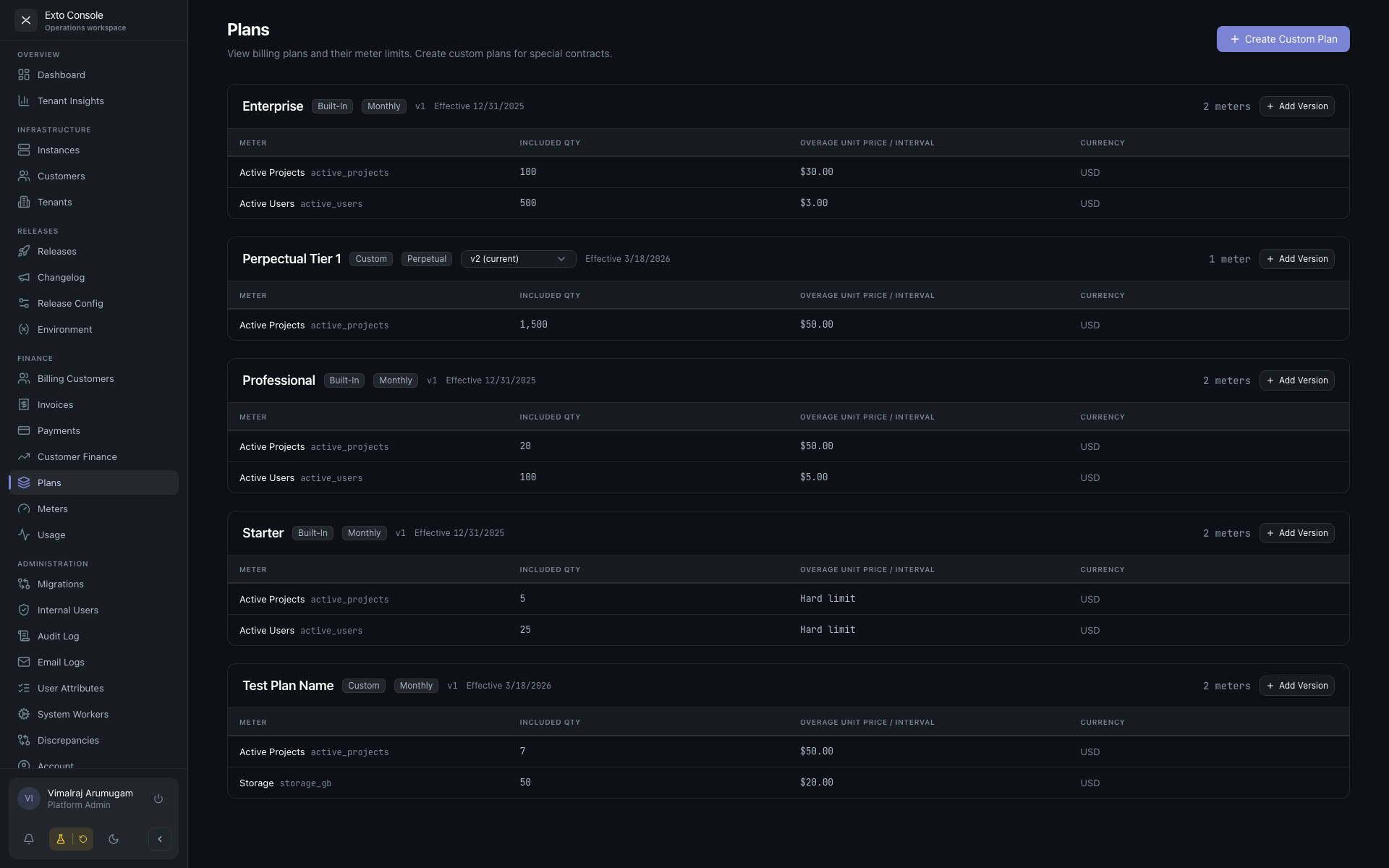This screenshot has width=1389, height=868.
Task: Open Internal Users shield icon
Action: click(24, 610)
